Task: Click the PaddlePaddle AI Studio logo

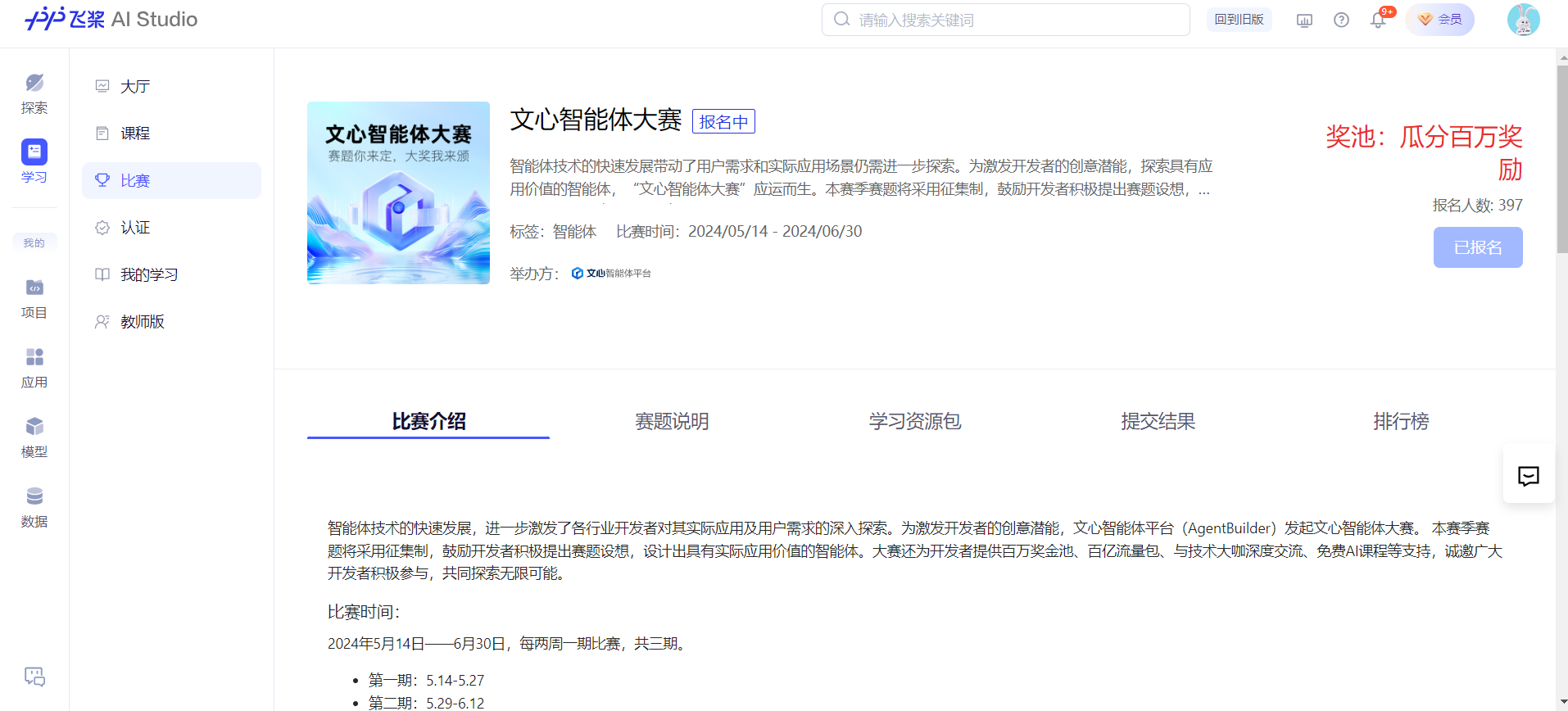Action: coord(111,19)
